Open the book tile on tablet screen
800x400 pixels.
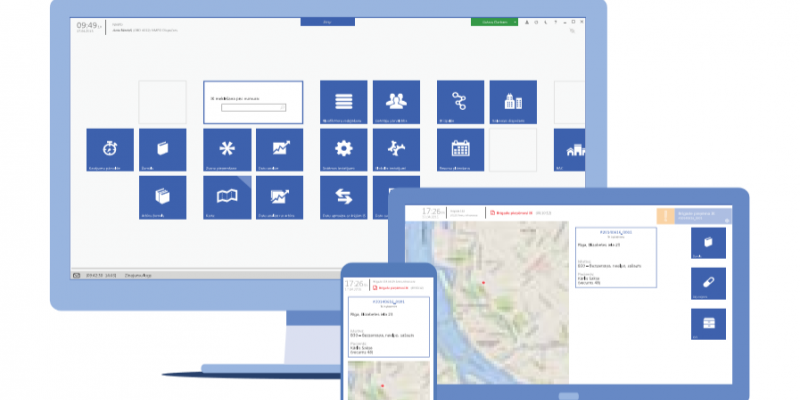tap(709, 244)
